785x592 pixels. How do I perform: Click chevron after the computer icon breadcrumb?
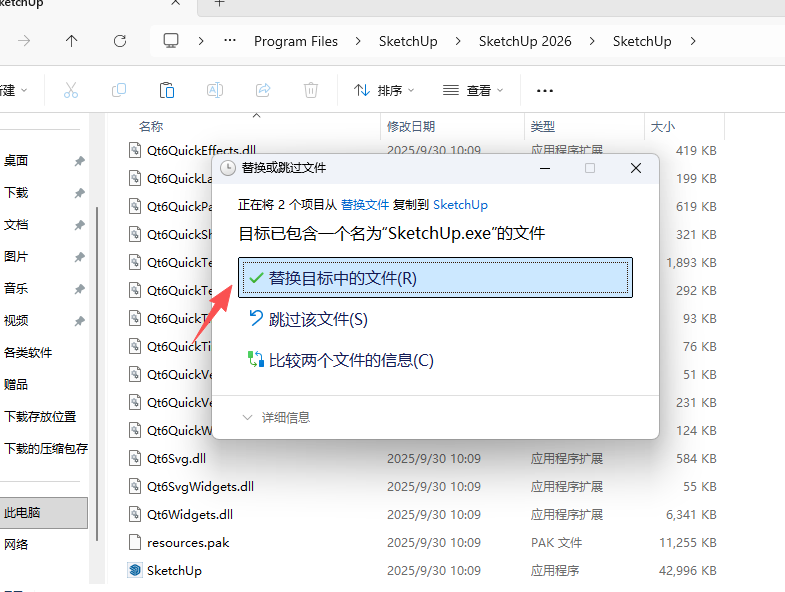[201, 41]
